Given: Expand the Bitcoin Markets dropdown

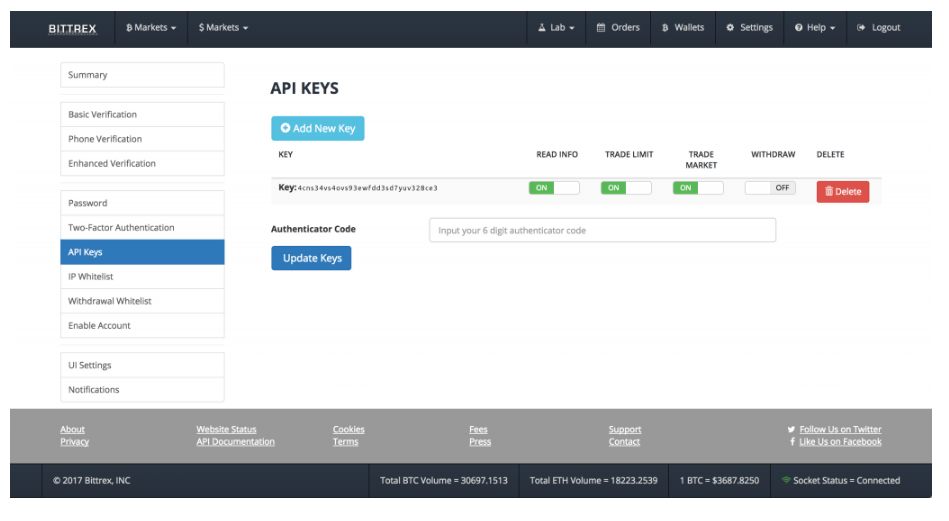Looking at the screenshot, I should [151, 28].
